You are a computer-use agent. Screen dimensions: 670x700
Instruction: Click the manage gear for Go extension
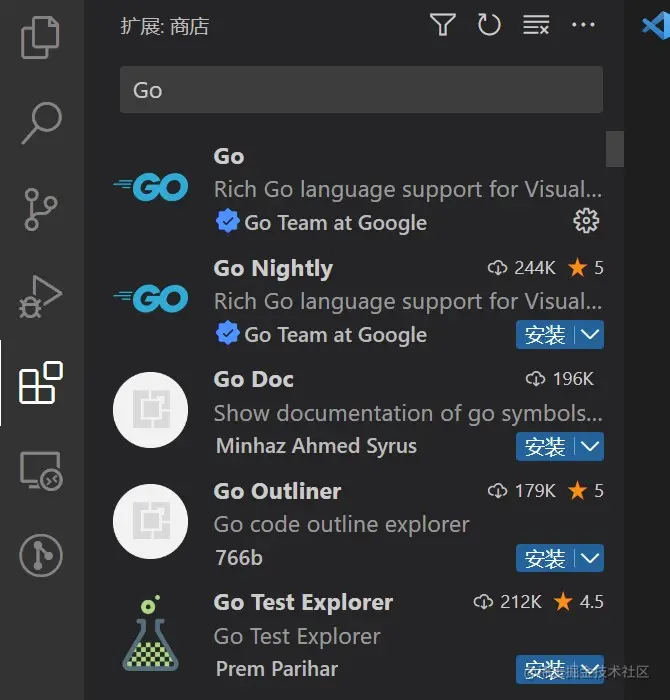pos(586,221)
